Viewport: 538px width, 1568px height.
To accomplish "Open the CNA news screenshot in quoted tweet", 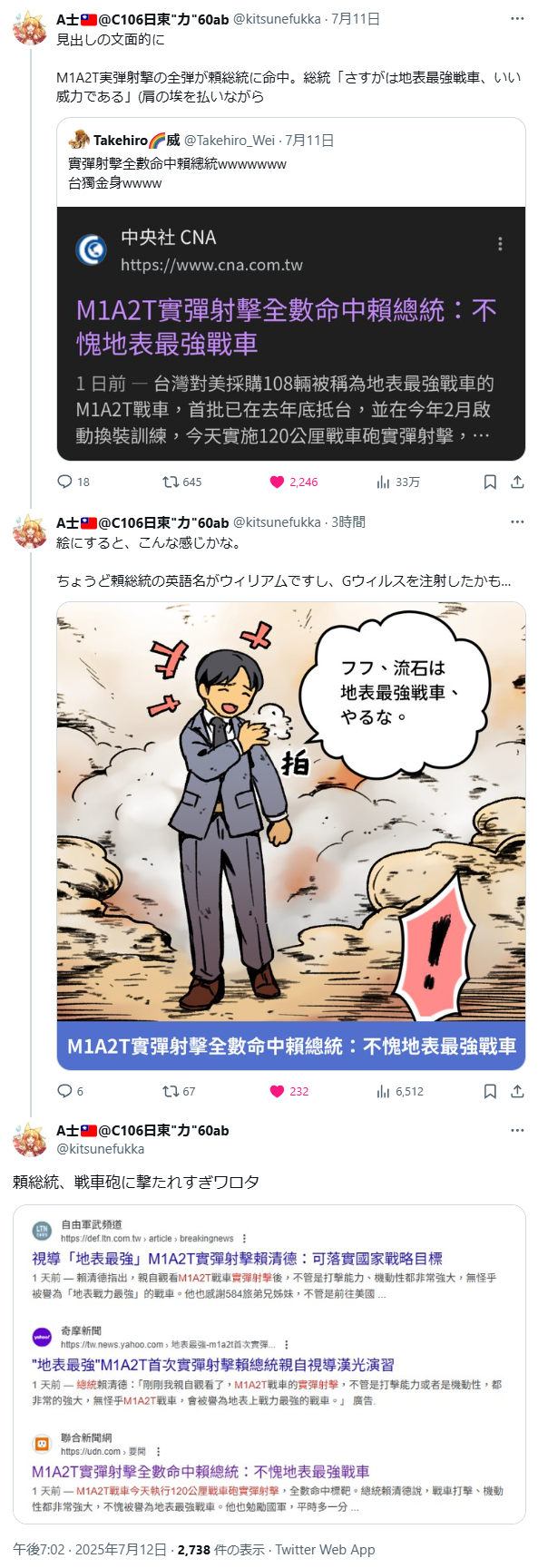I will [x=291, y=334].
